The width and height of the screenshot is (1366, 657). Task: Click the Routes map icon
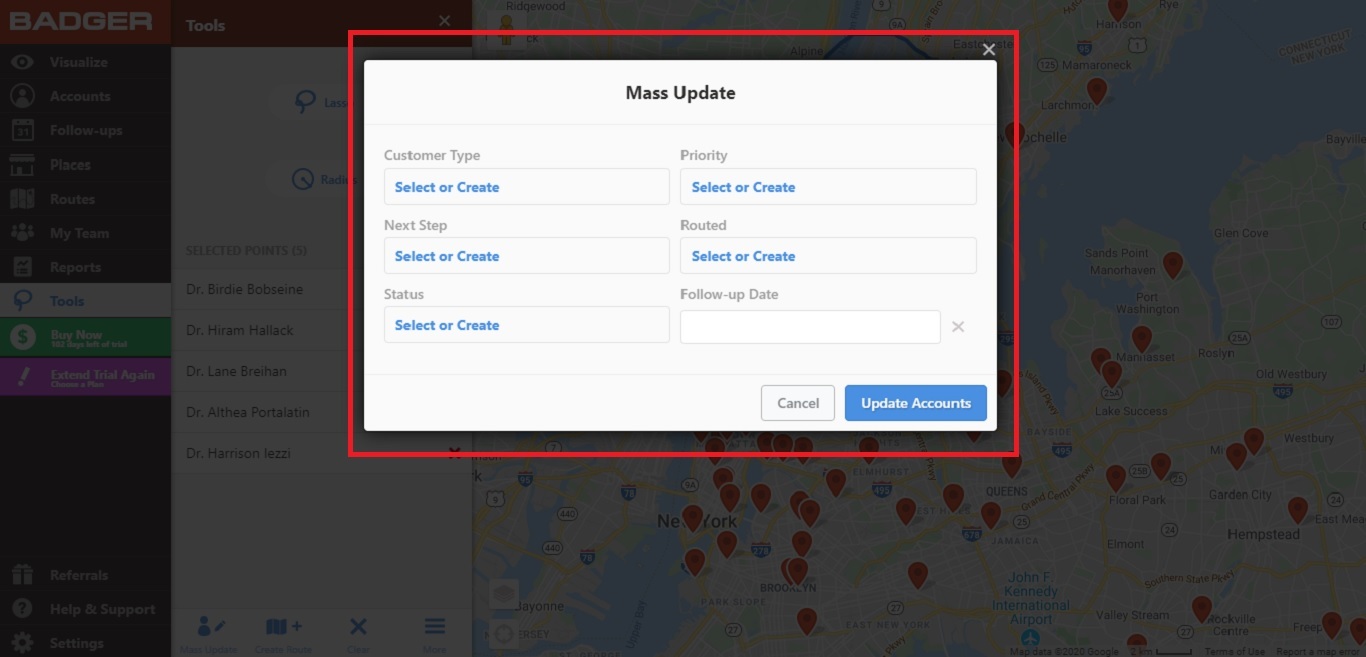coord(22,199)
